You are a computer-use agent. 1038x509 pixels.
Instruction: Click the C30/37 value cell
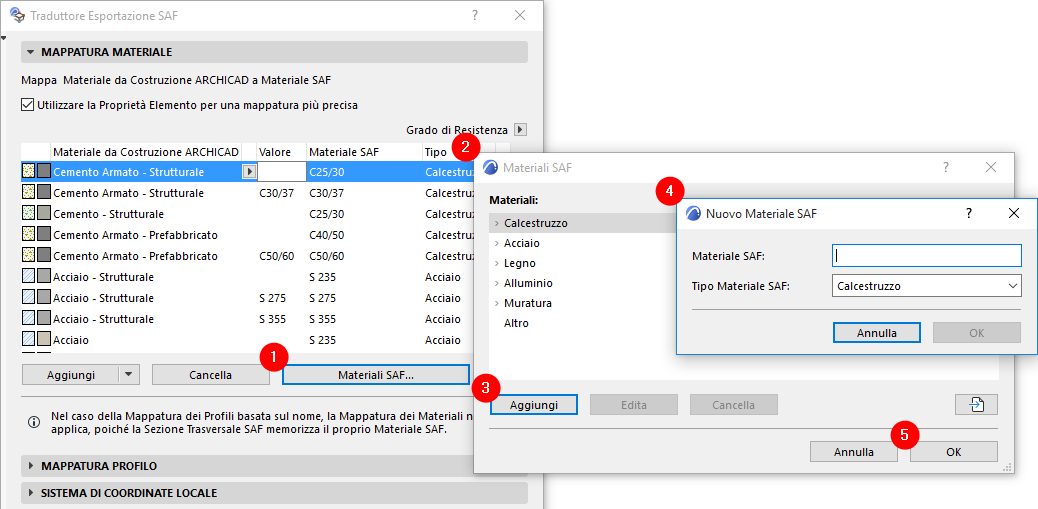coord(276,193)
